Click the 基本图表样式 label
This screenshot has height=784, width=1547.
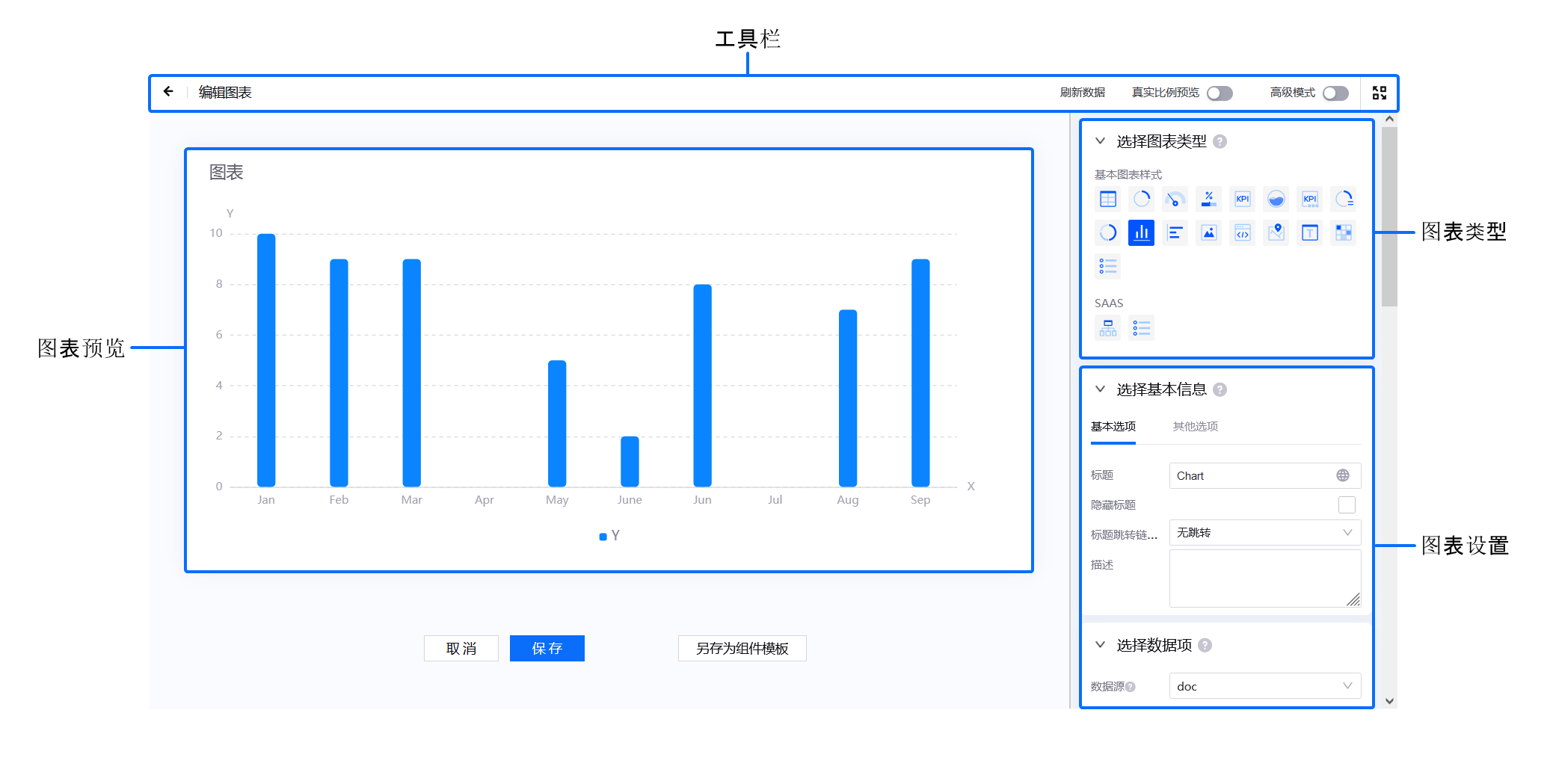coord(1128,175)
